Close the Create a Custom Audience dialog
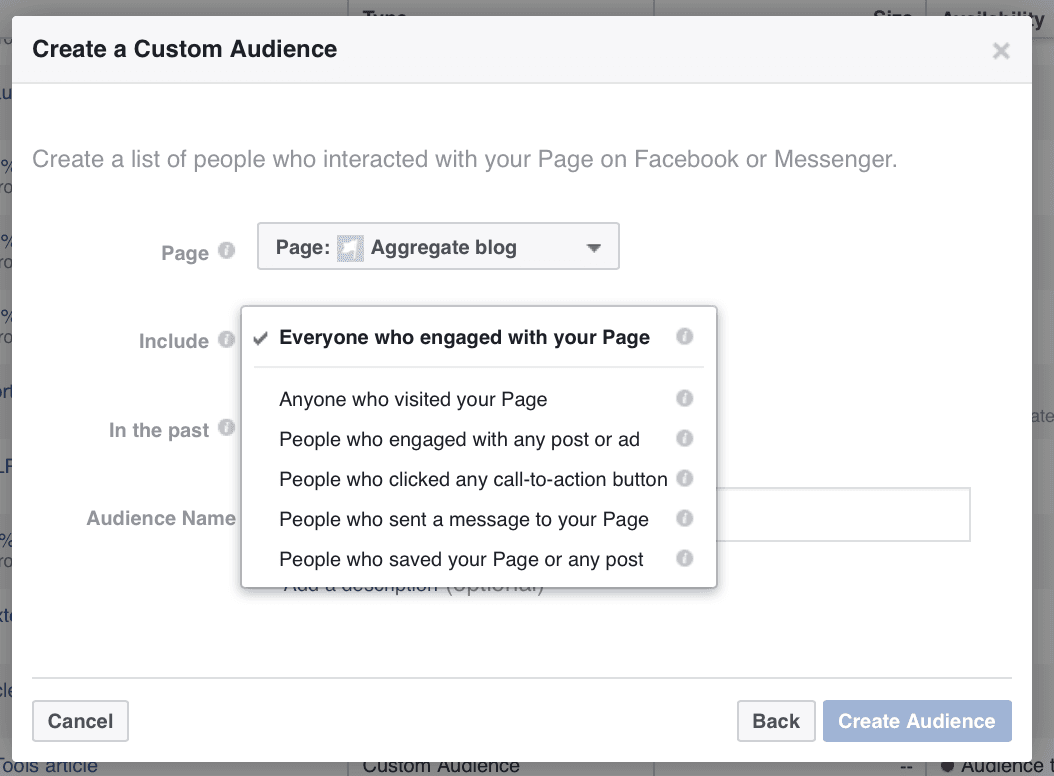 pos(1001,50)
